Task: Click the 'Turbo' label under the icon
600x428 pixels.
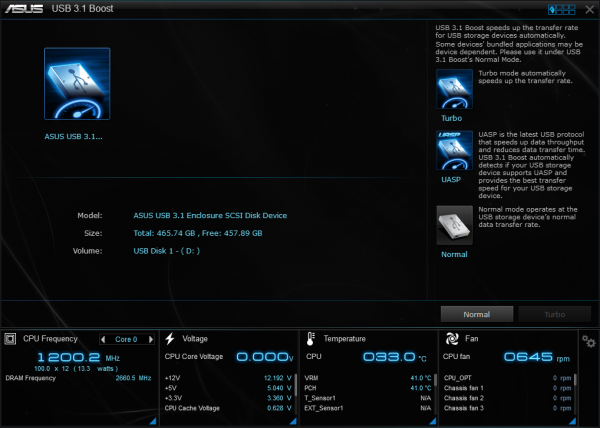Action: click(452, 118)
